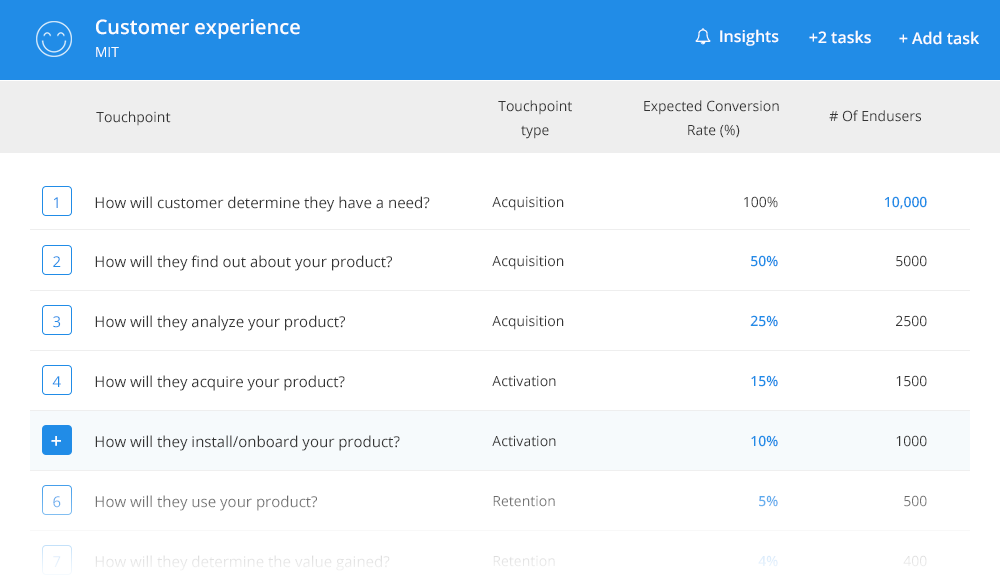Select step number 2 box
The image size is (1000, 575).
56,262
